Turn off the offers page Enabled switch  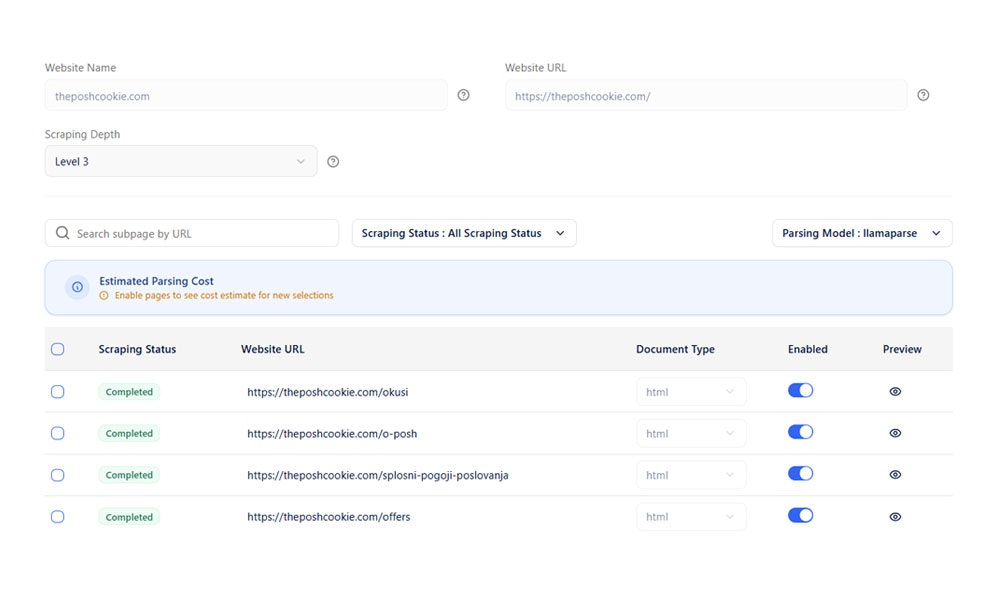(800, 516)
